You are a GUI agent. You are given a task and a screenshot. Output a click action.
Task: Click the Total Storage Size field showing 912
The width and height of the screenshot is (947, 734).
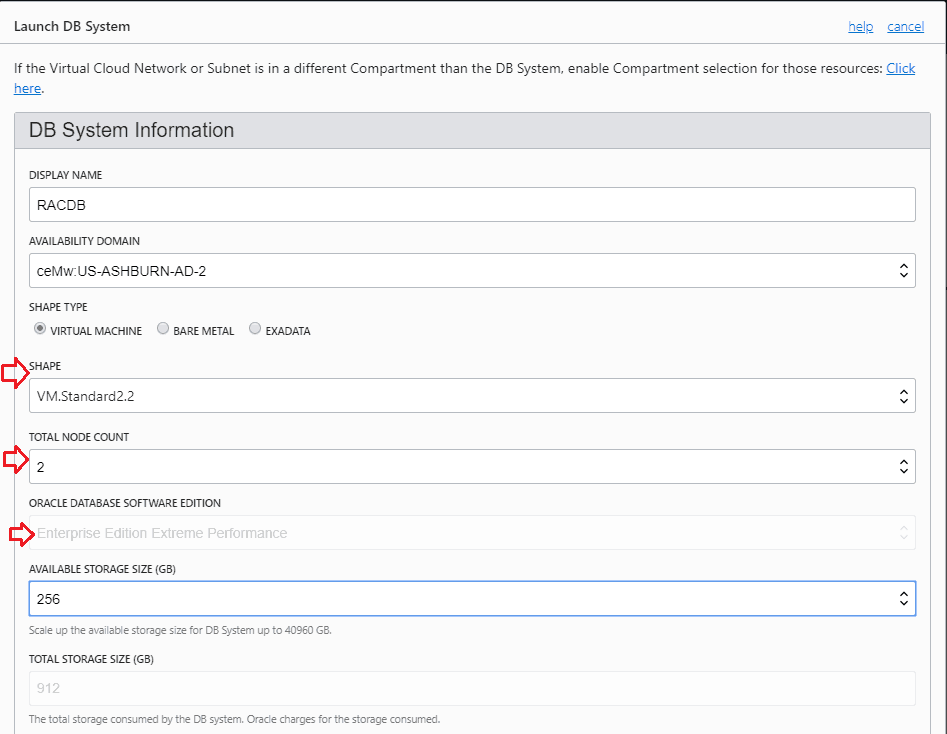(472, 688)
